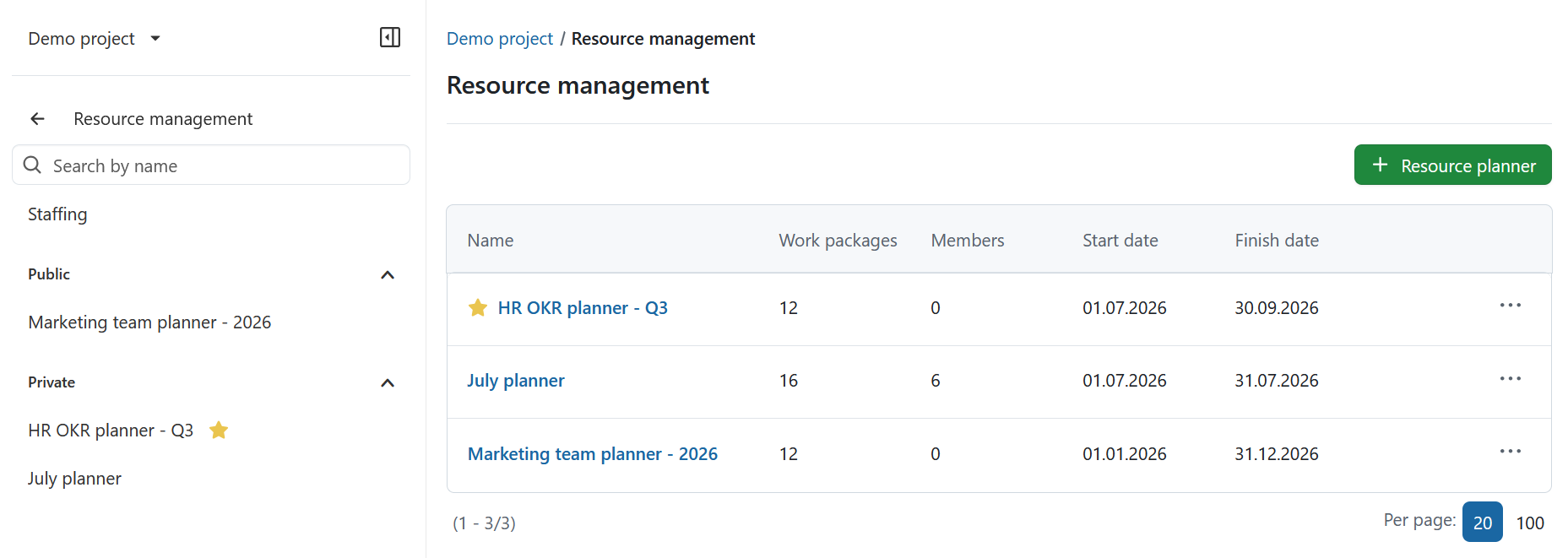
Task: Open the more actions menu for July planner
Action: pos(1511,379)
